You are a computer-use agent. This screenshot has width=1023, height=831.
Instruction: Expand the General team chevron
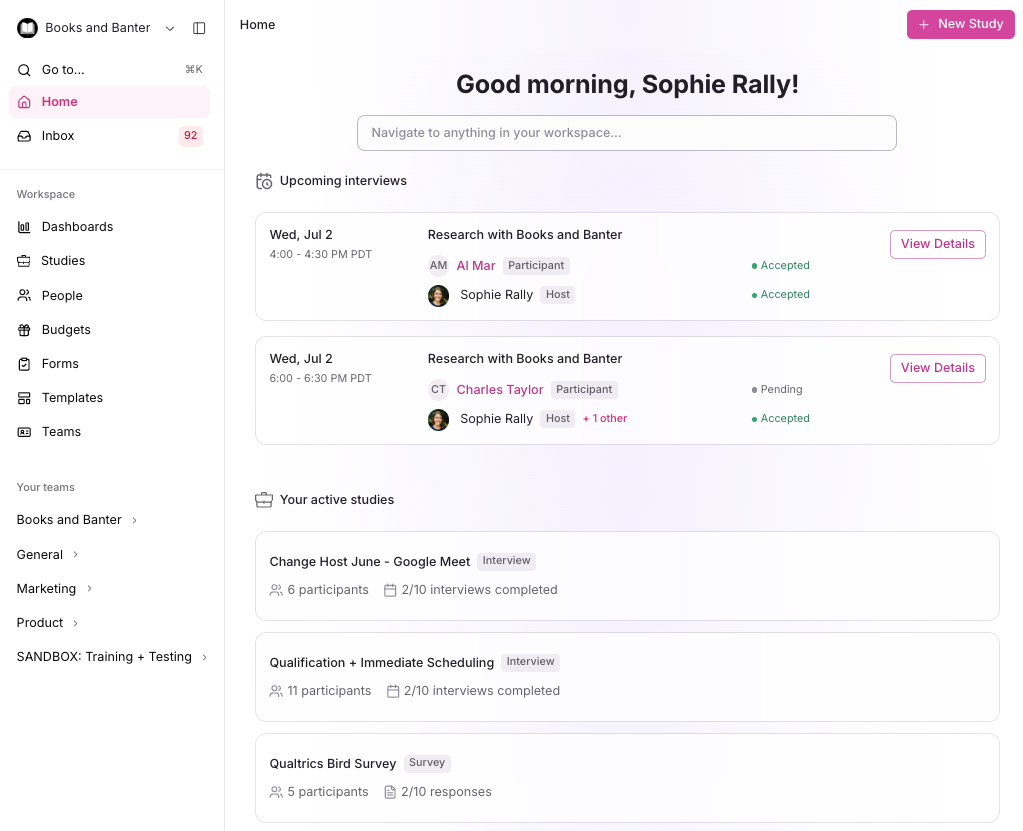coord(76,554)
